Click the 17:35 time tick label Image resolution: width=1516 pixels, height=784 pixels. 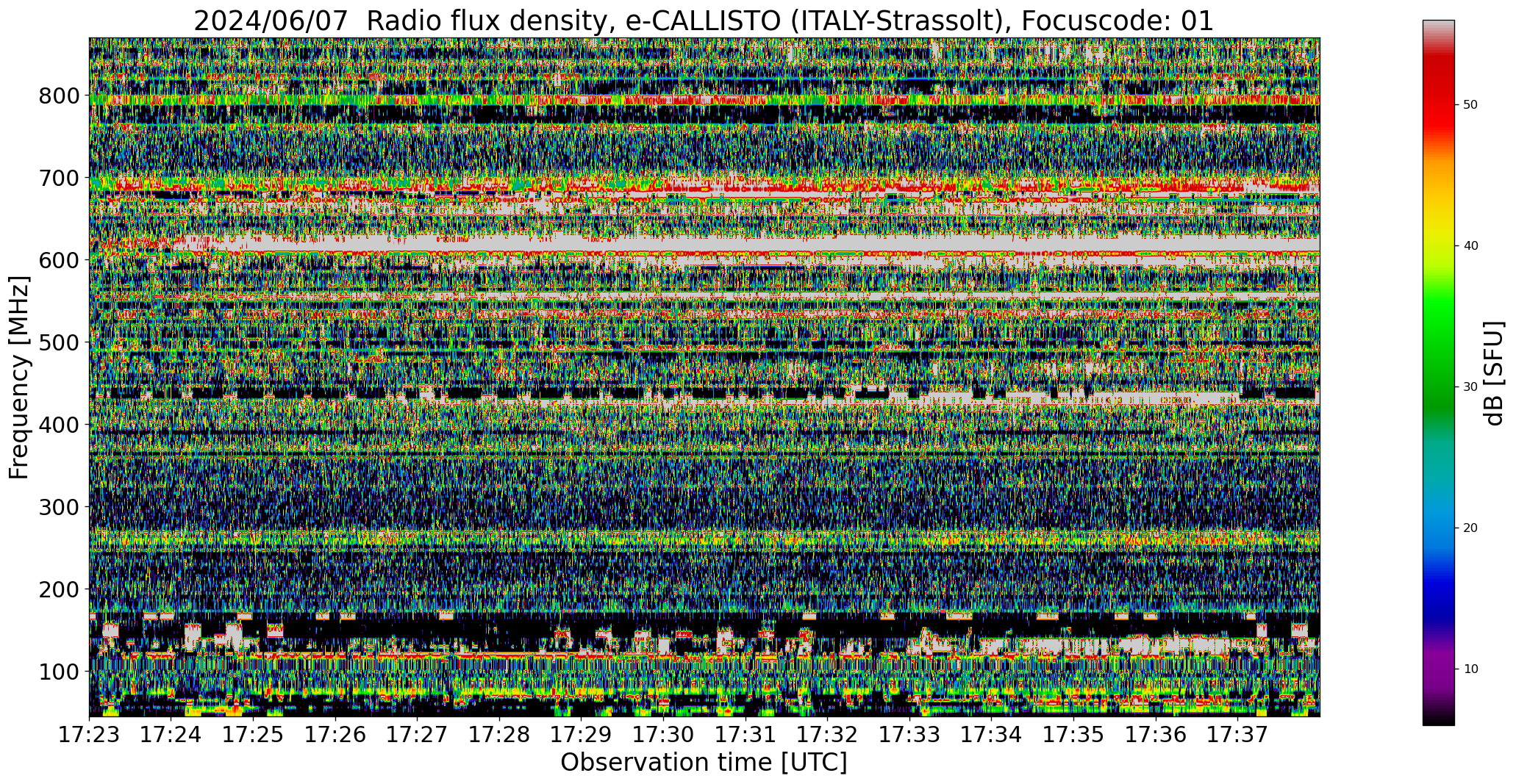point(1073,735)
